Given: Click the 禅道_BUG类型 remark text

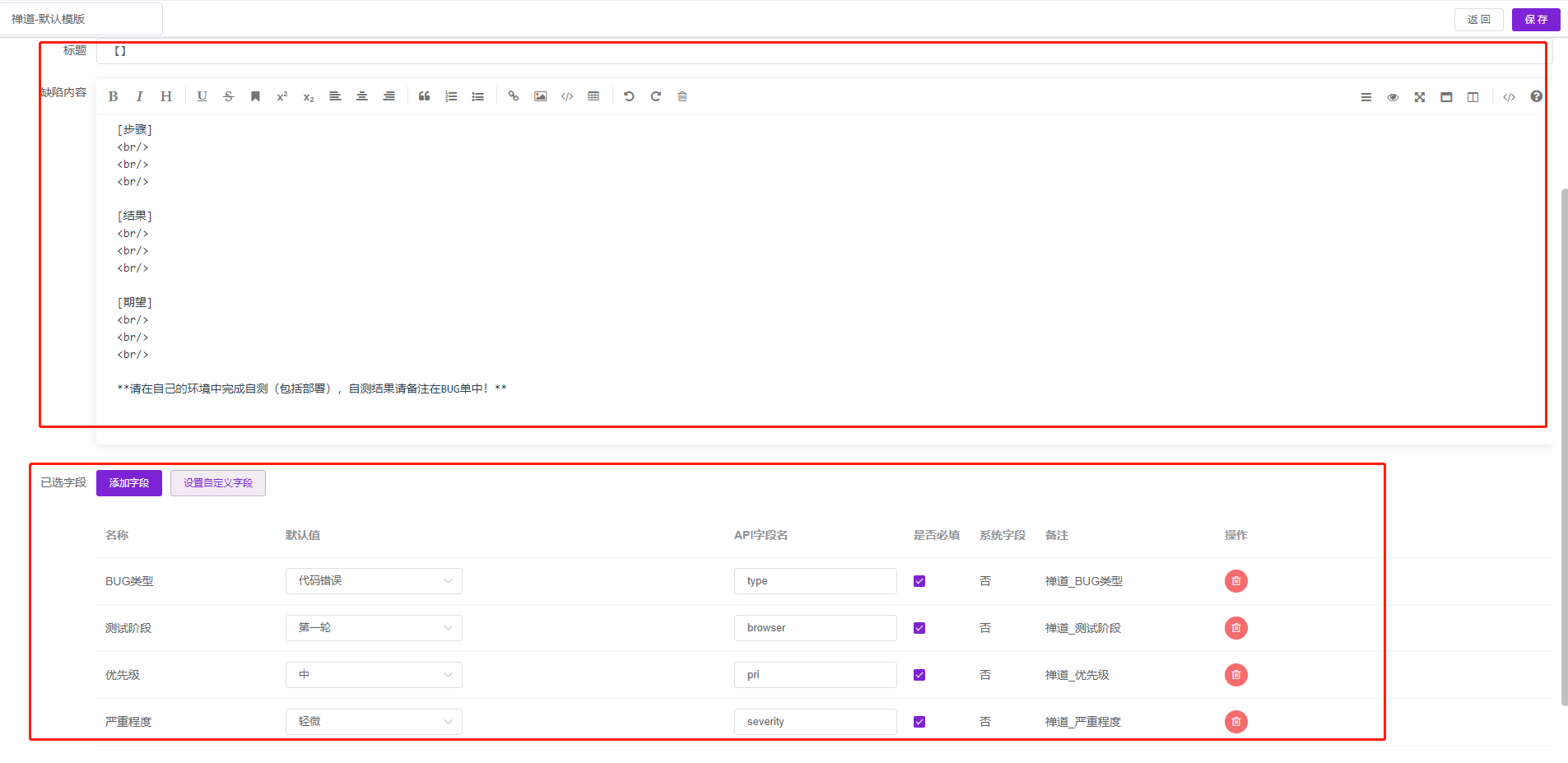Looking at the screenshot, I should pyautogui.click(x=1084, y=581).
